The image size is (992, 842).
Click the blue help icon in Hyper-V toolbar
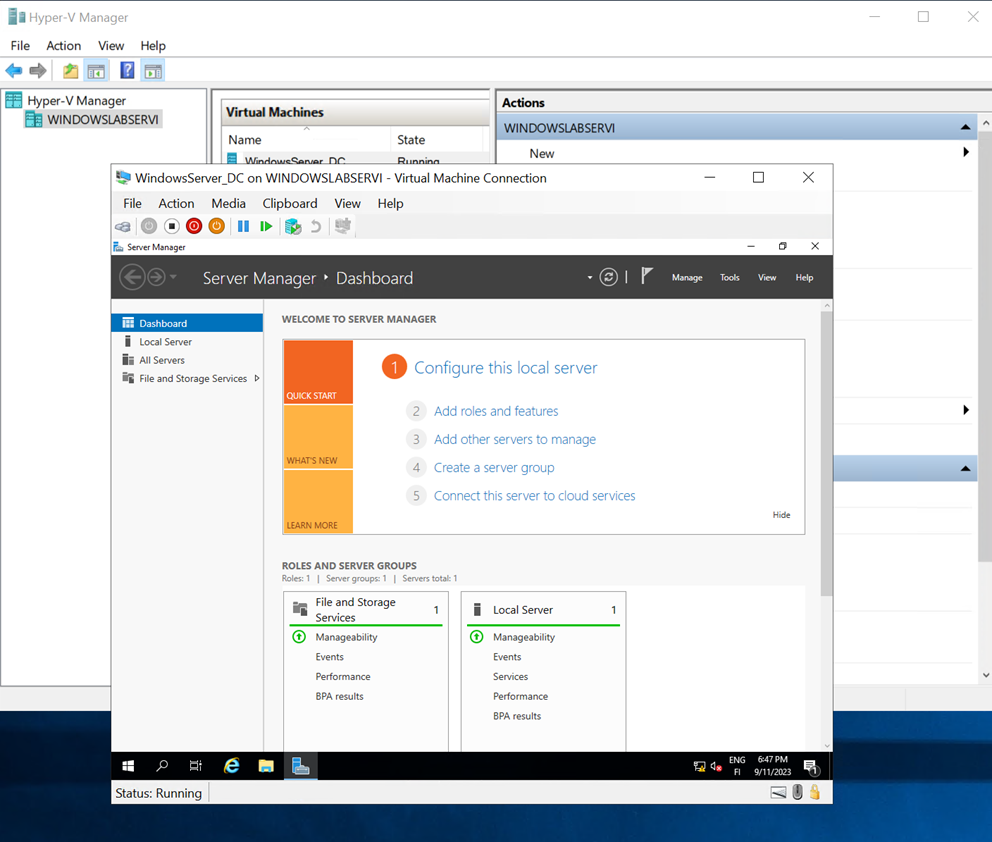click(127, 71)
